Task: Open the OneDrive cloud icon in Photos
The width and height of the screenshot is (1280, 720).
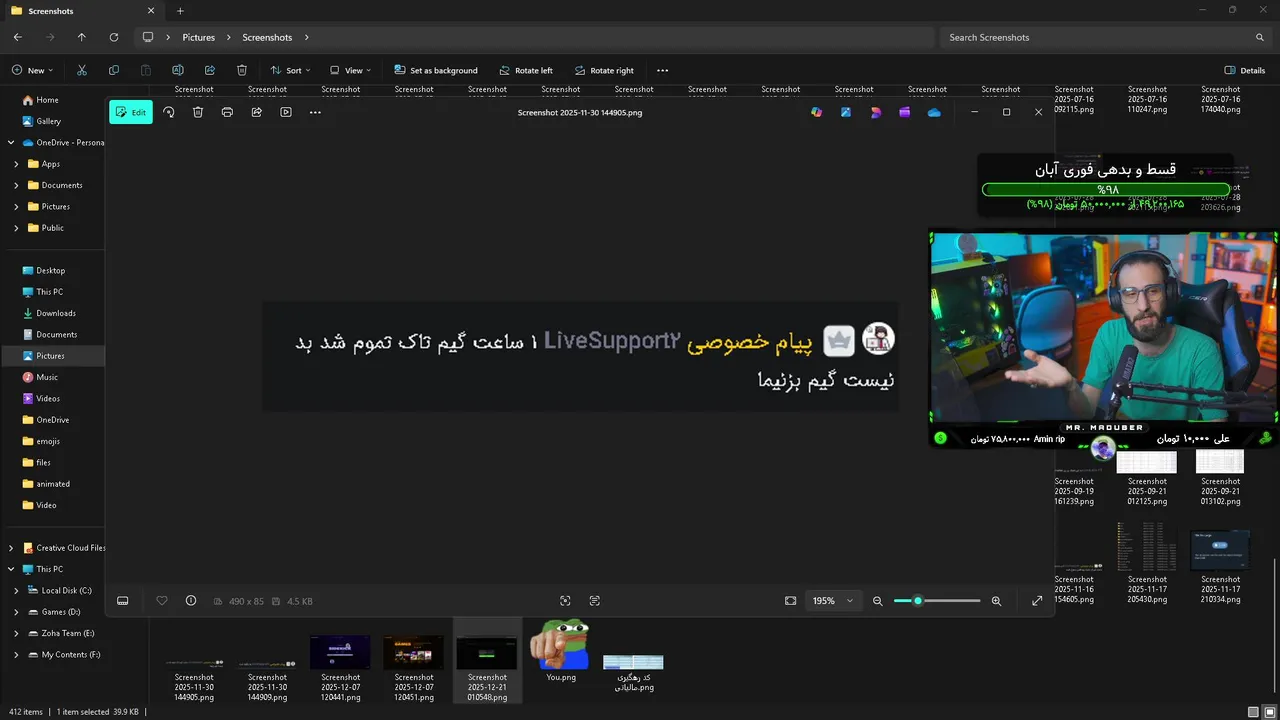Action: click(934, 112)
